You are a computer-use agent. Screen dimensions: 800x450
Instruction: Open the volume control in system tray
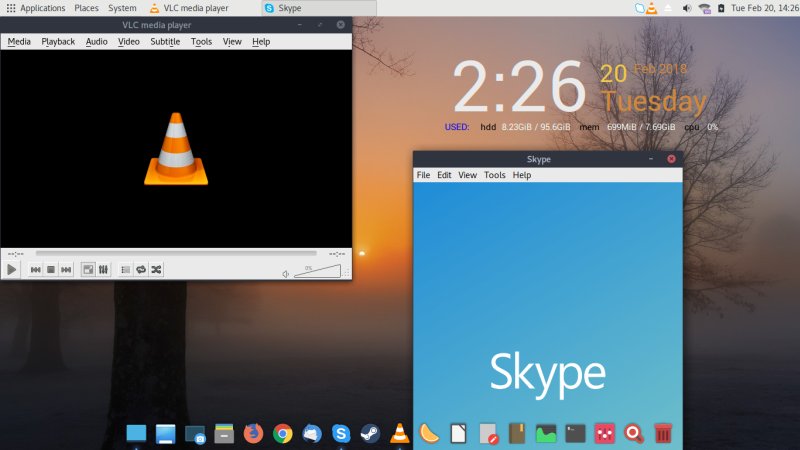click(687, 8)
